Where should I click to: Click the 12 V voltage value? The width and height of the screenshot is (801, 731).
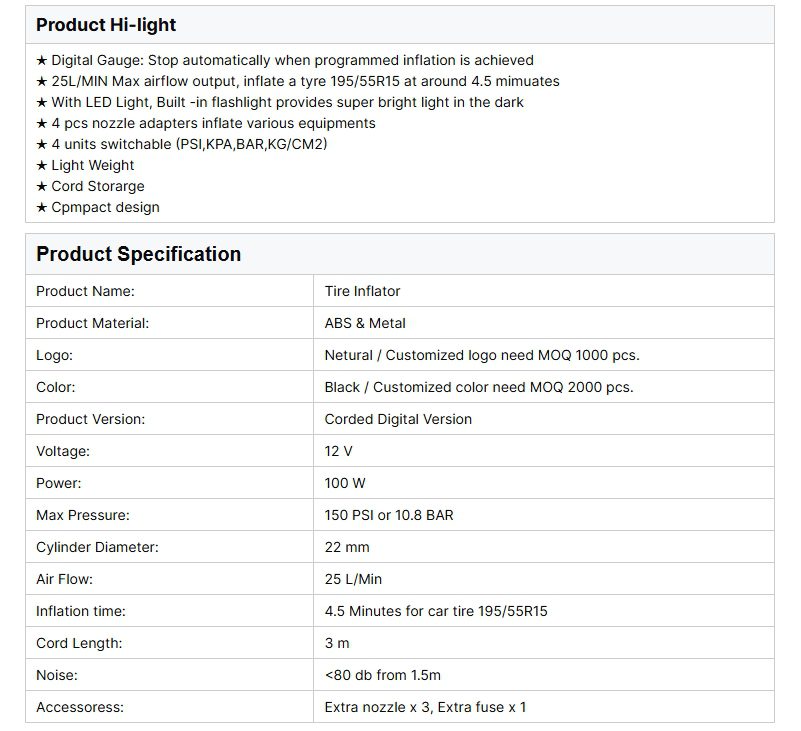click(x=338, y=451)
